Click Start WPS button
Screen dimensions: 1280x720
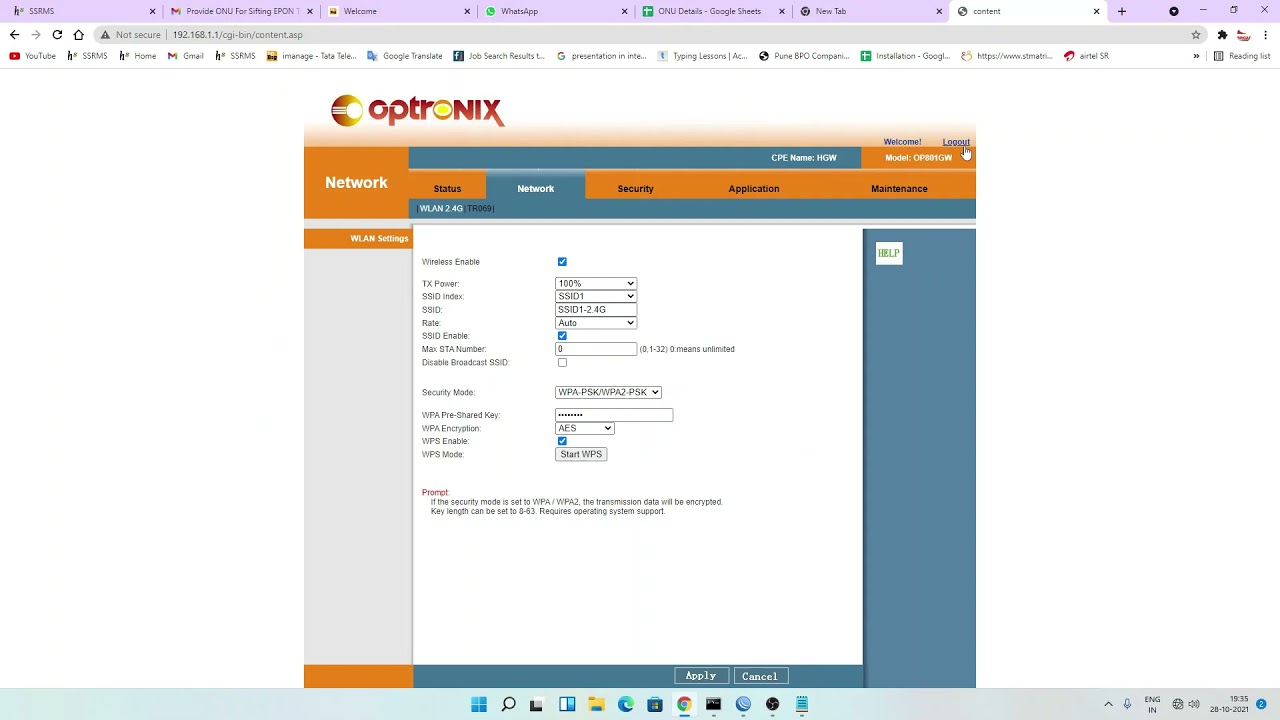581,454
